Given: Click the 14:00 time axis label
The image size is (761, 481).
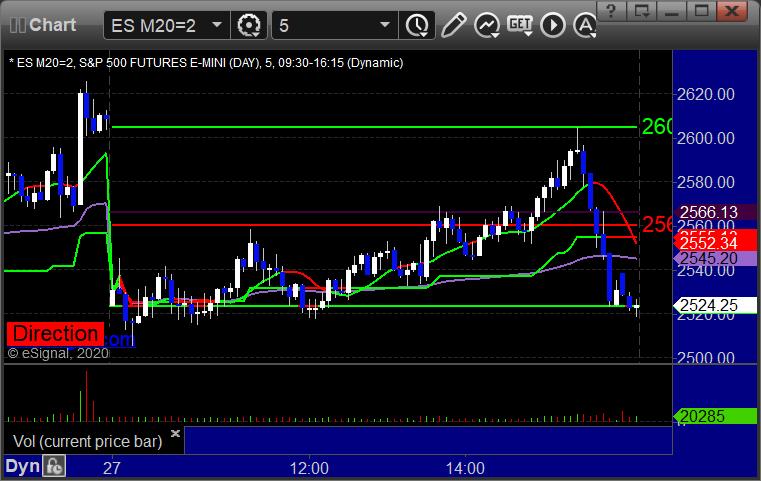Looking at the screenshot, I should pos(465,468).
